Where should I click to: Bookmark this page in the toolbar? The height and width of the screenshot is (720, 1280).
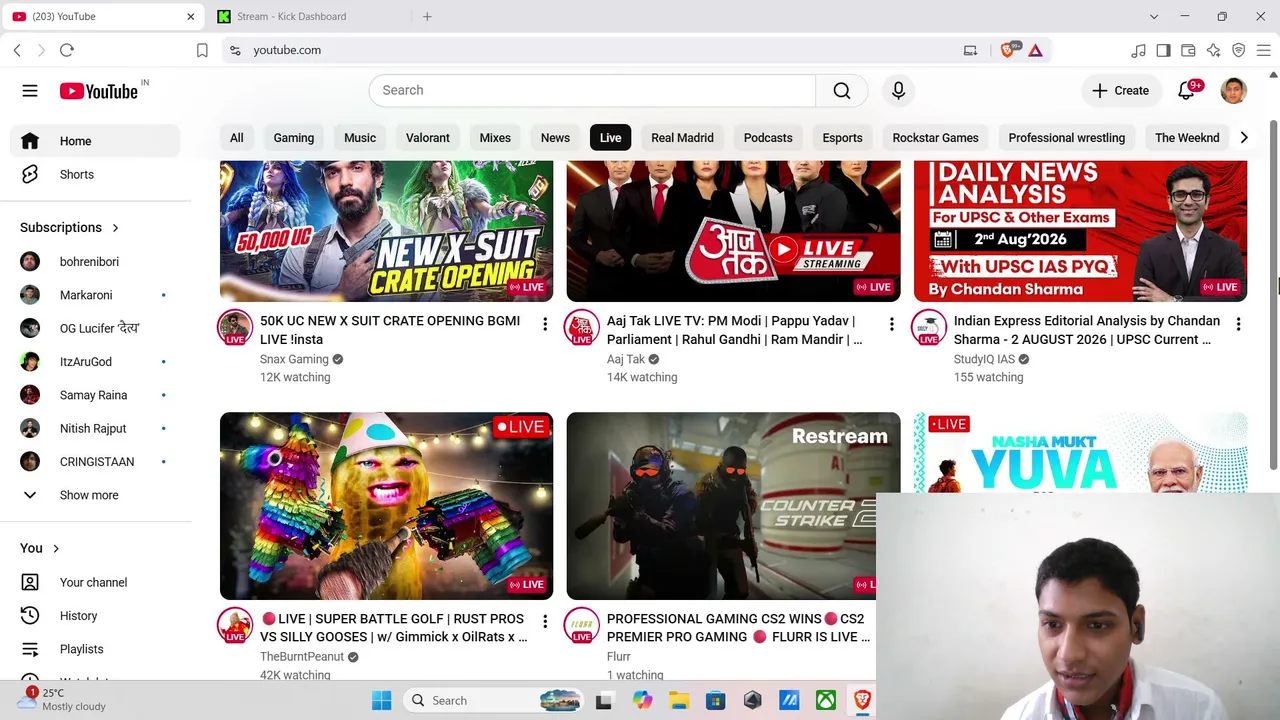(202, 50)
